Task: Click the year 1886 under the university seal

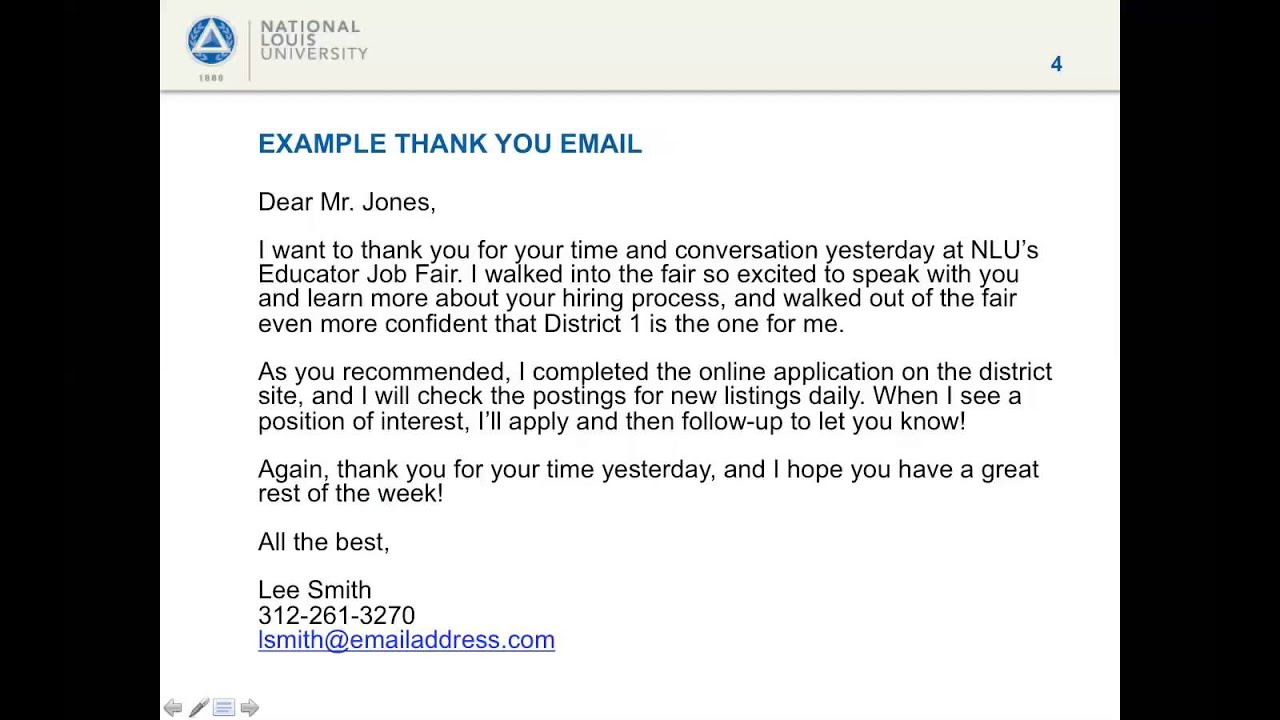Action: click(x=211, y=77)
